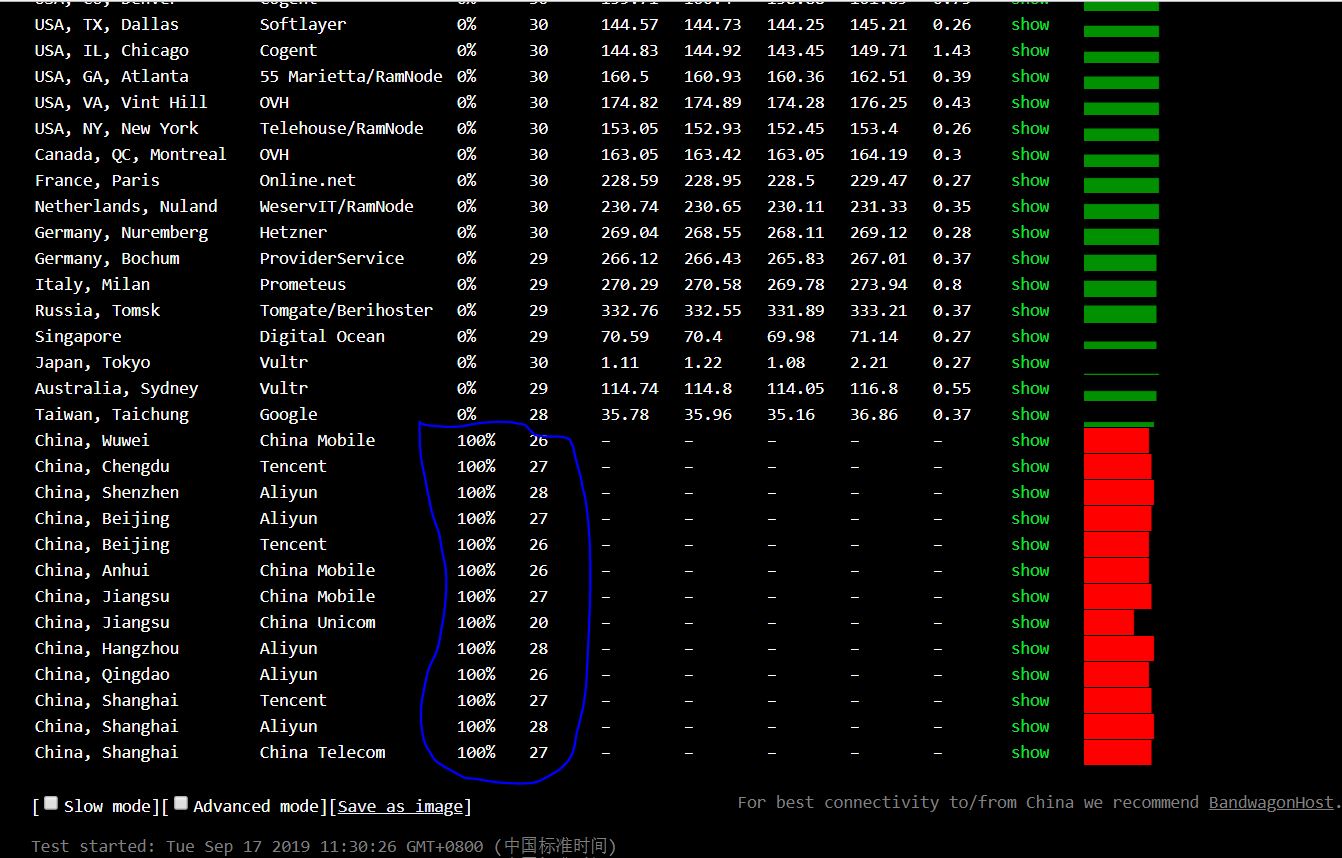Select the 'Italy, Milan' location text
This screenshot has width=1342, height=858.
92,284
